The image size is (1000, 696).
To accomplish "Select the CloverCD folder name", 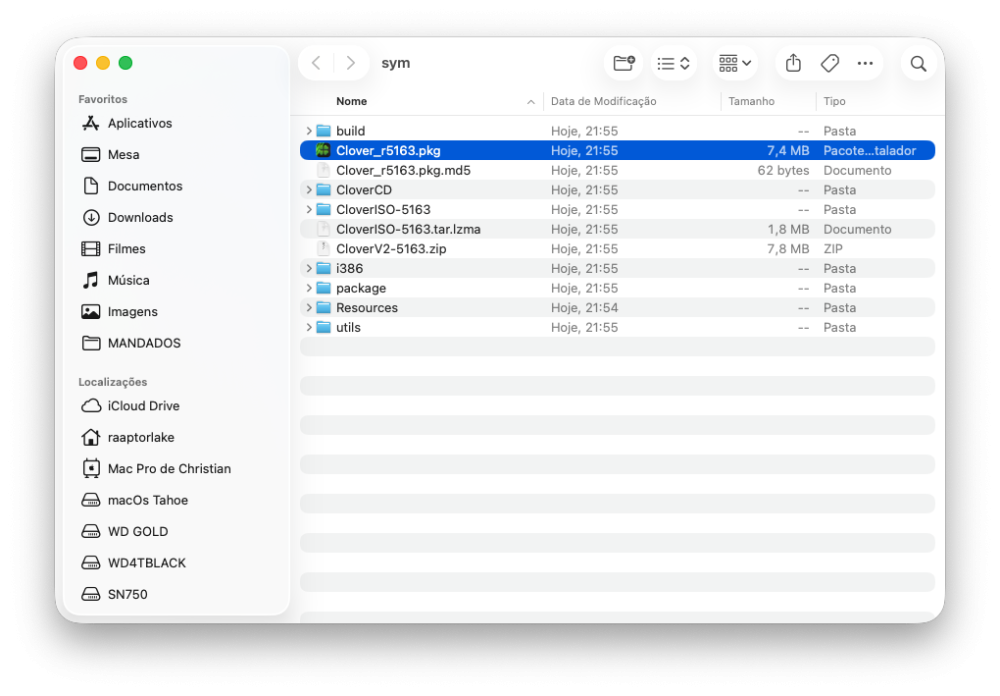I will pos(364,189).
